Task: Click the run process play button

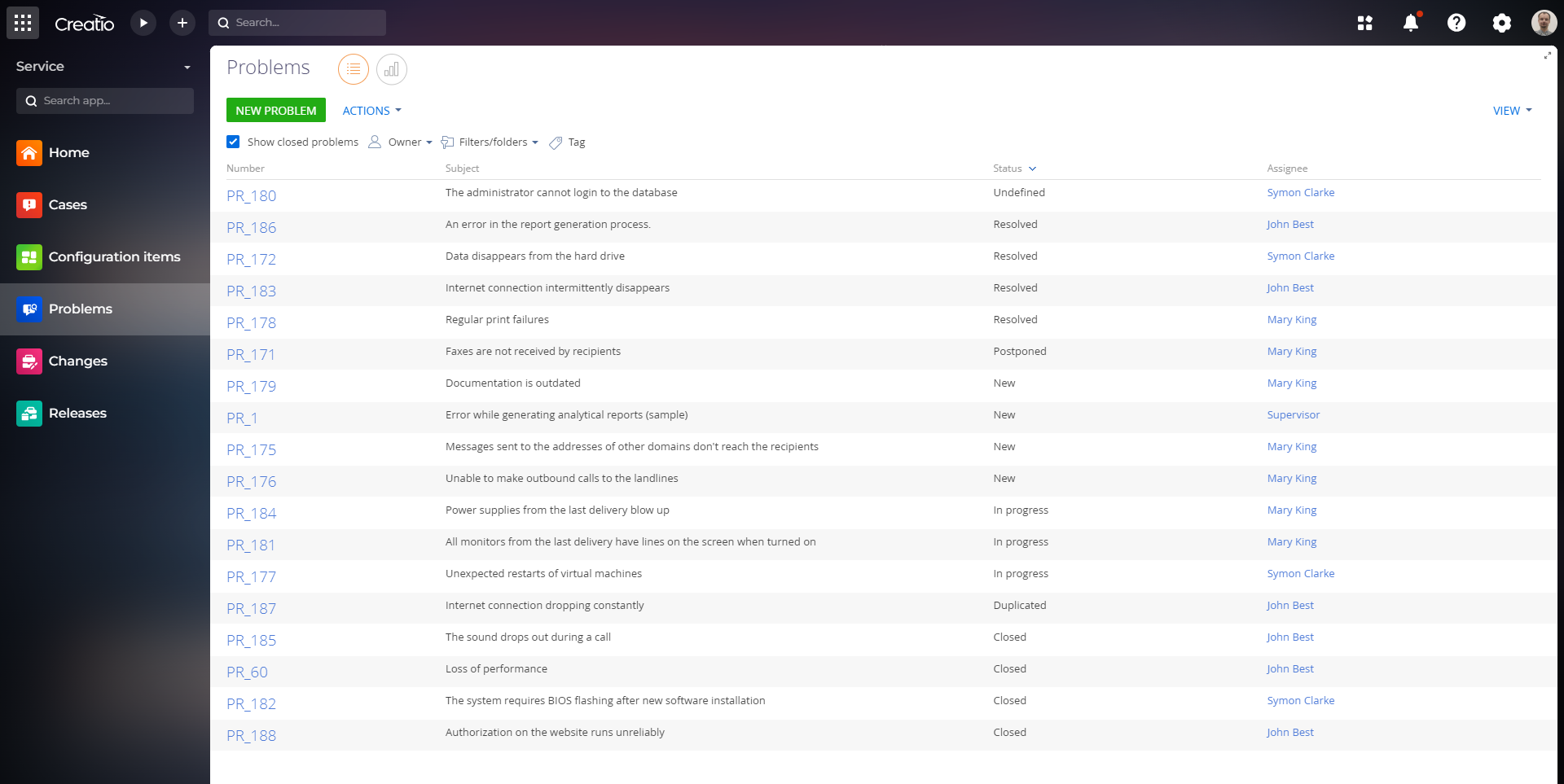Action: tap(143, 23)
